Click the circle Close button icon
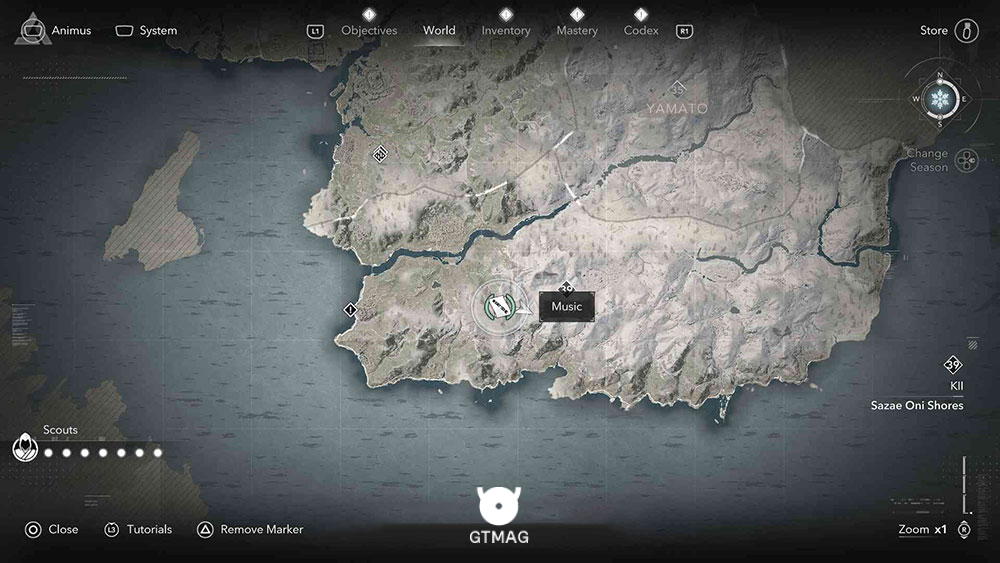1000x563 pixels. [33, 529]
